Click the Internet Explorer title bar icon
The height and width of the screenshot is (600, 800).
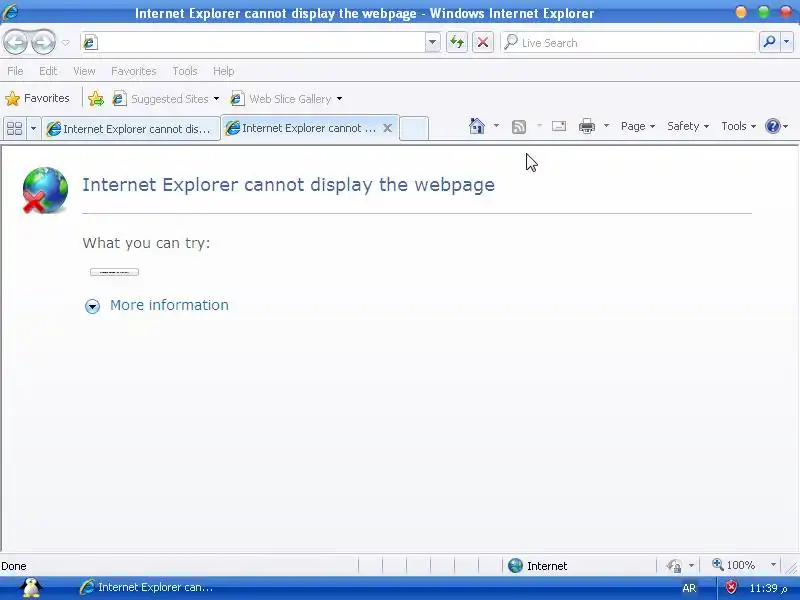(9, 12)
